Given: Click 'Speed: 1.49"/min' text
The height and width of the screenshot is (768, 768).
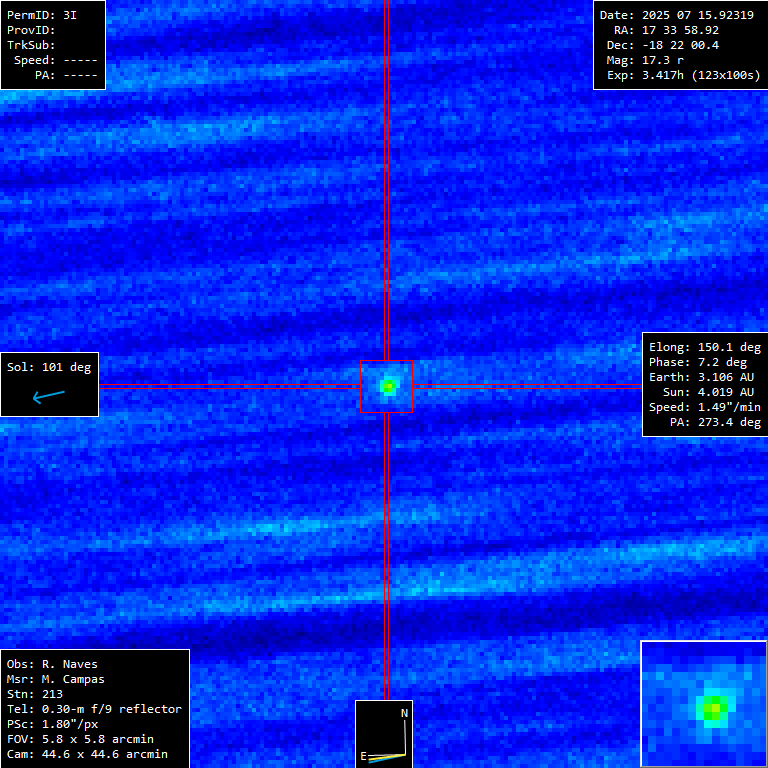Looking at the screenshot, I should click(705, 407).
